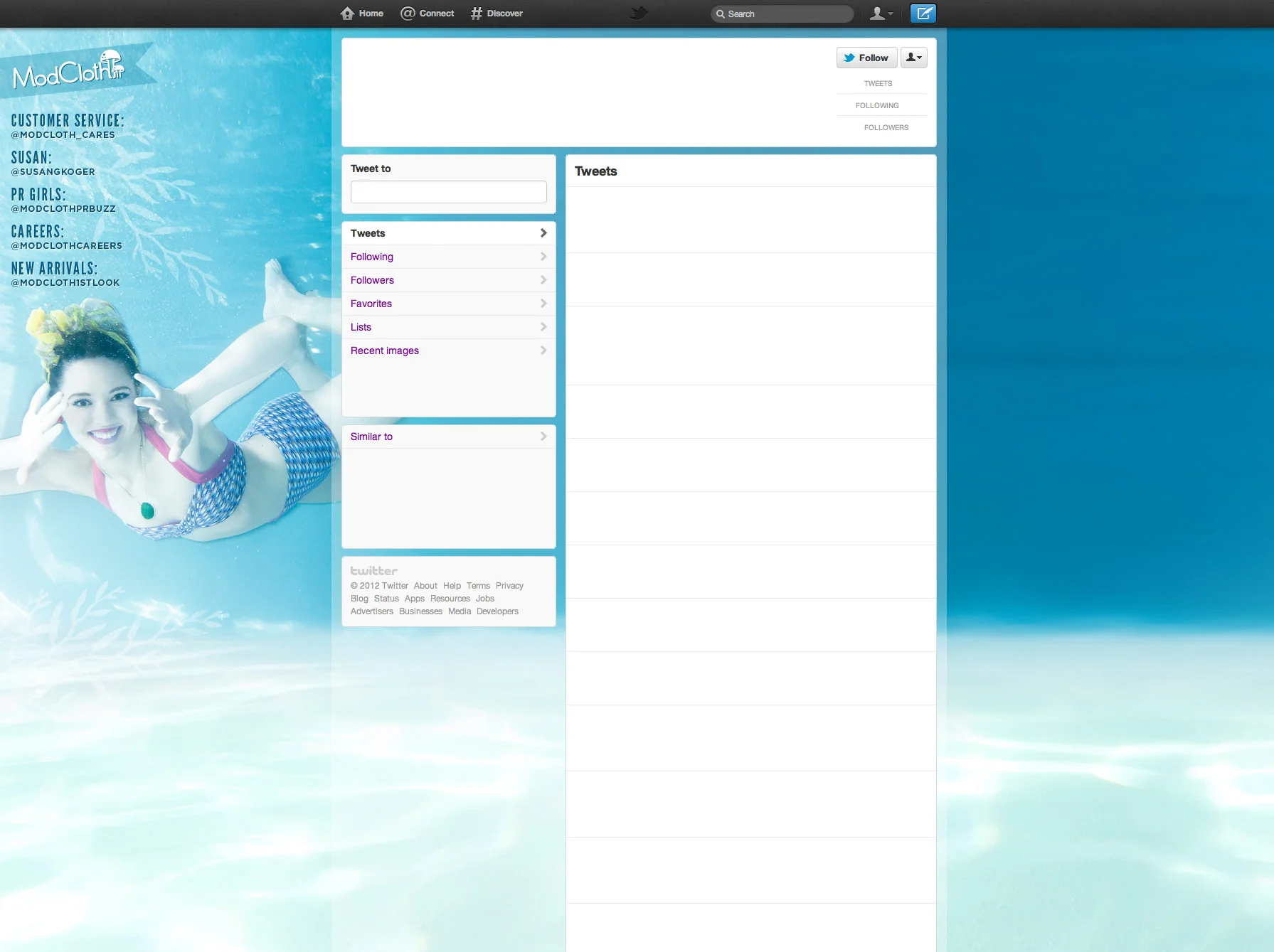1274x952 pixels.
Task: Click the chevron on Similar to row
Action: [x=543, y=437]
